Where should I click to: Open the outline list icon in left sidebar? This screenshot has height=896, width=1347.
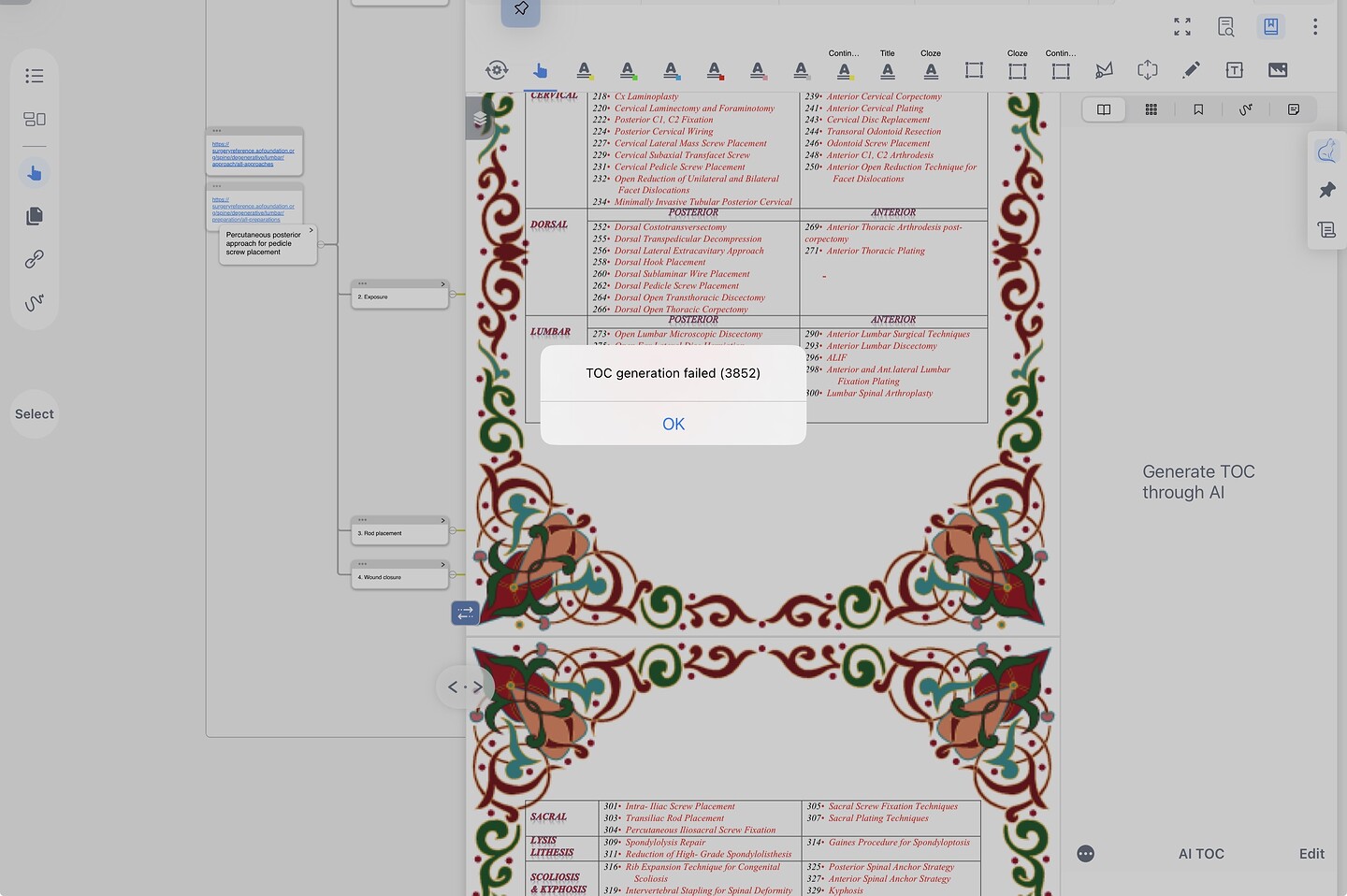coord(35,76)
